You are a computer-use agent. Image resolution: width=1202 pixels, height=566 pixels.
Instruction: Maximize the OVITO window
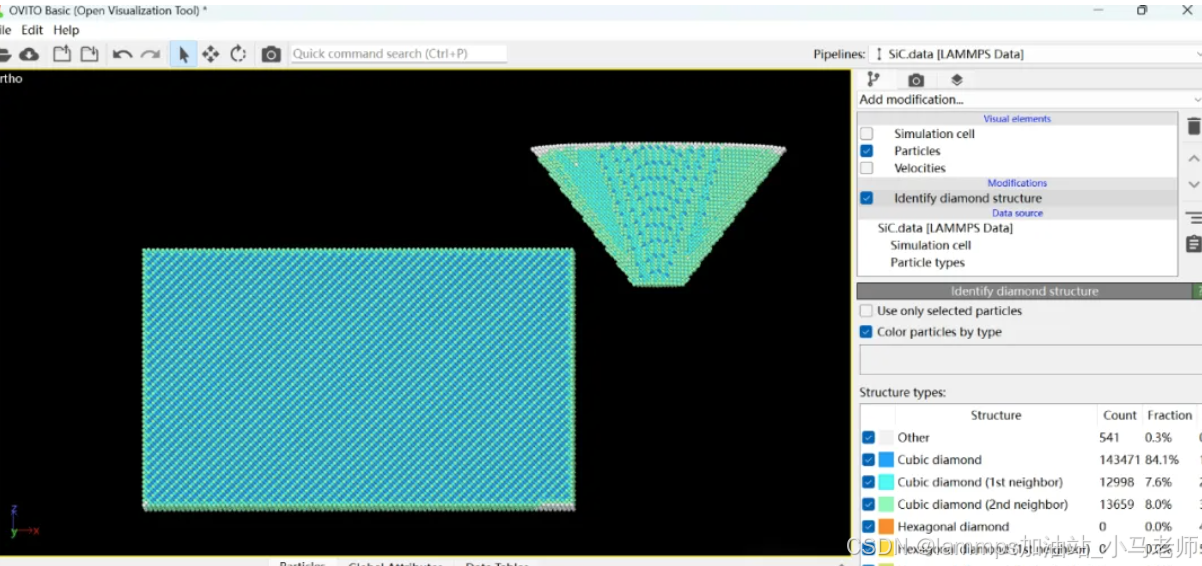1142,10
